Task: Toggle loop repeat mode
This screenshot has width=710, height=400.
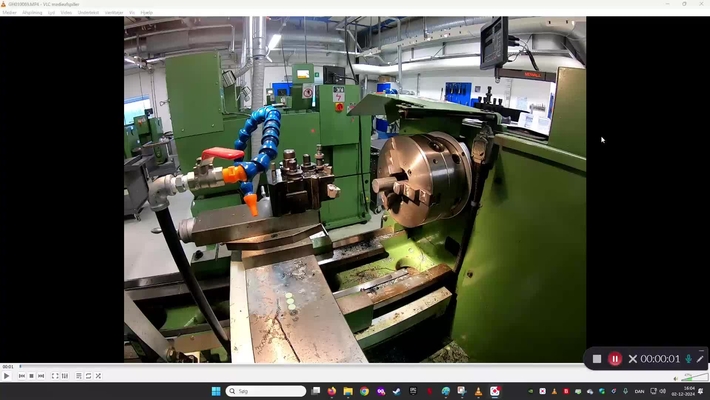Action: [88, 376]
